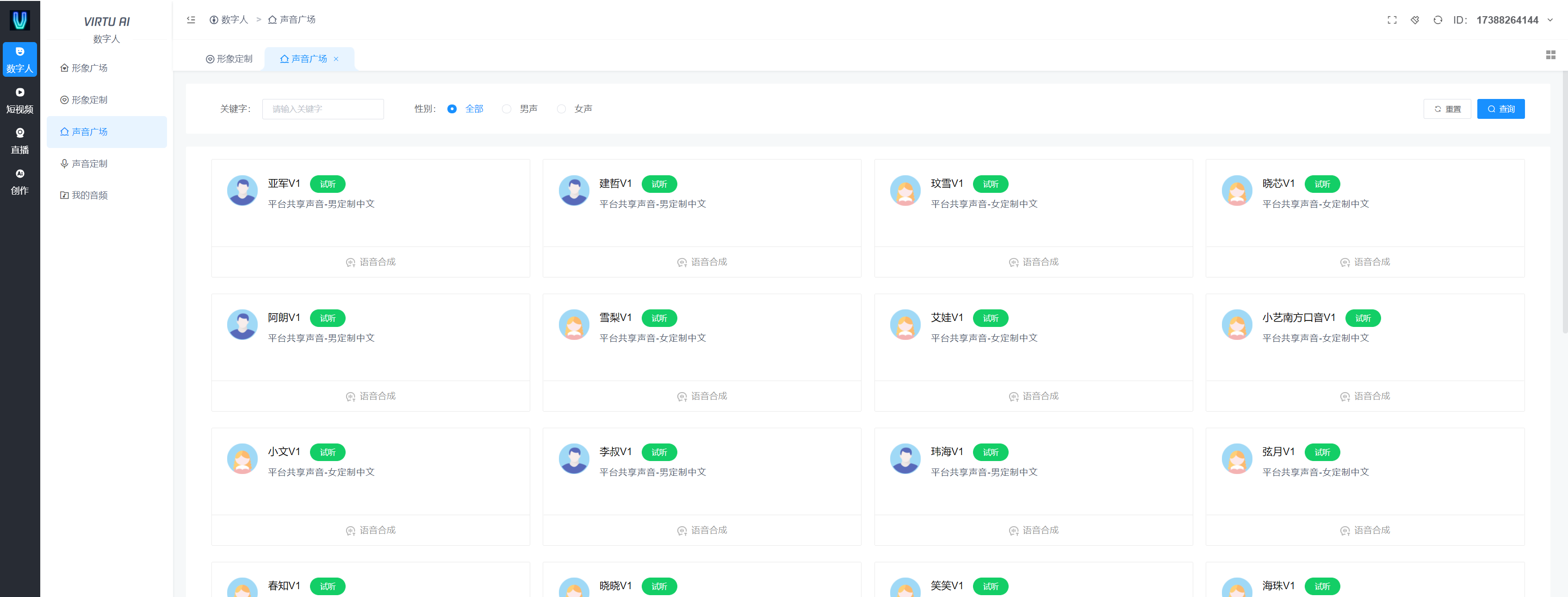This screenshot has width=1568, height=597.
Task: Open the 数字人 module in sidebar
Action: 19,60
